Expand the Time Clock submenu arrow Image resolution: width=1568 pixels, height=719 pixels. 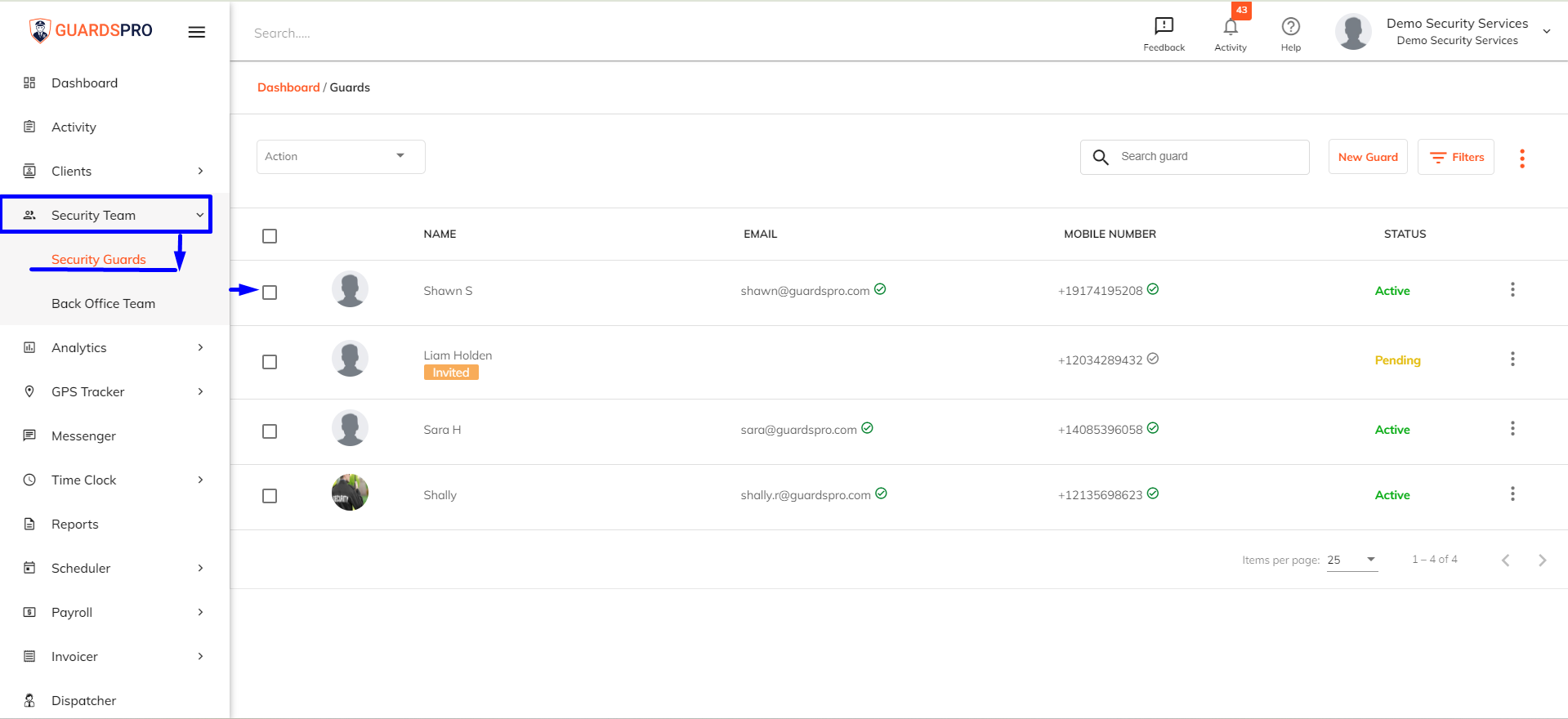[x=200, y=480]
